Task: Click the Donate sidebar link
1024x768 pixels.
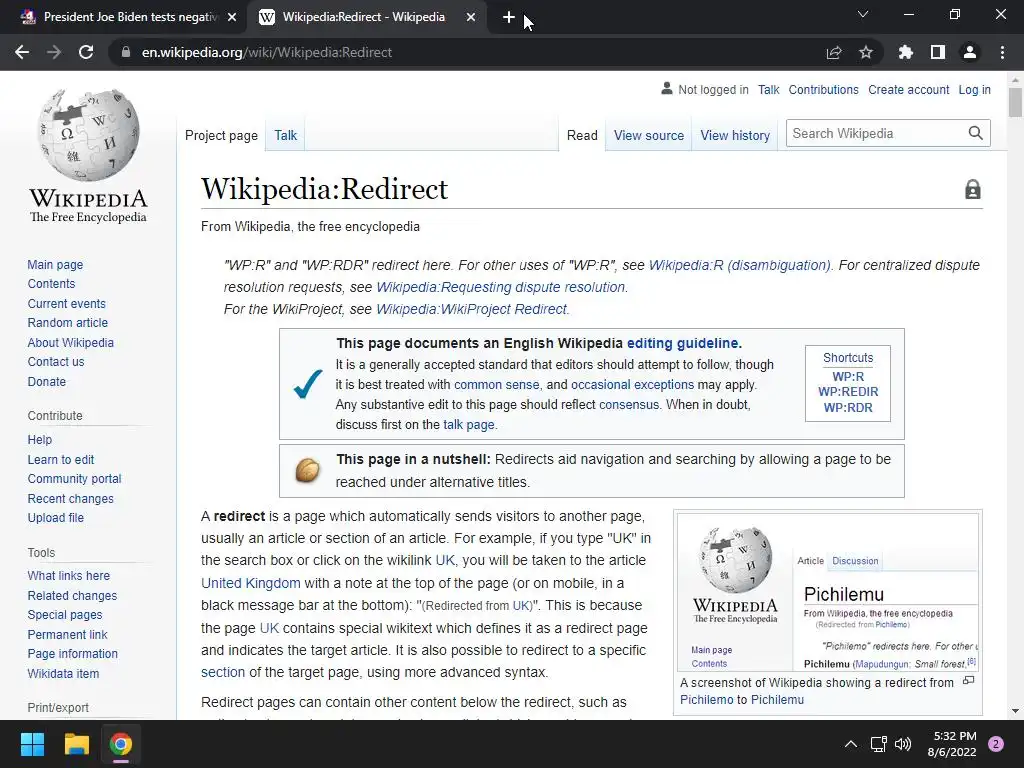Action: 46,381
